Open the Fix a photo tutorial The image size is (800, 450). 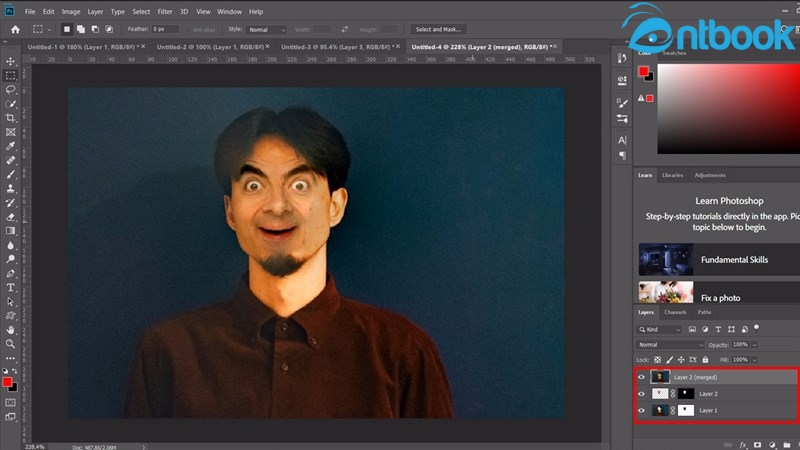point(719,292)
